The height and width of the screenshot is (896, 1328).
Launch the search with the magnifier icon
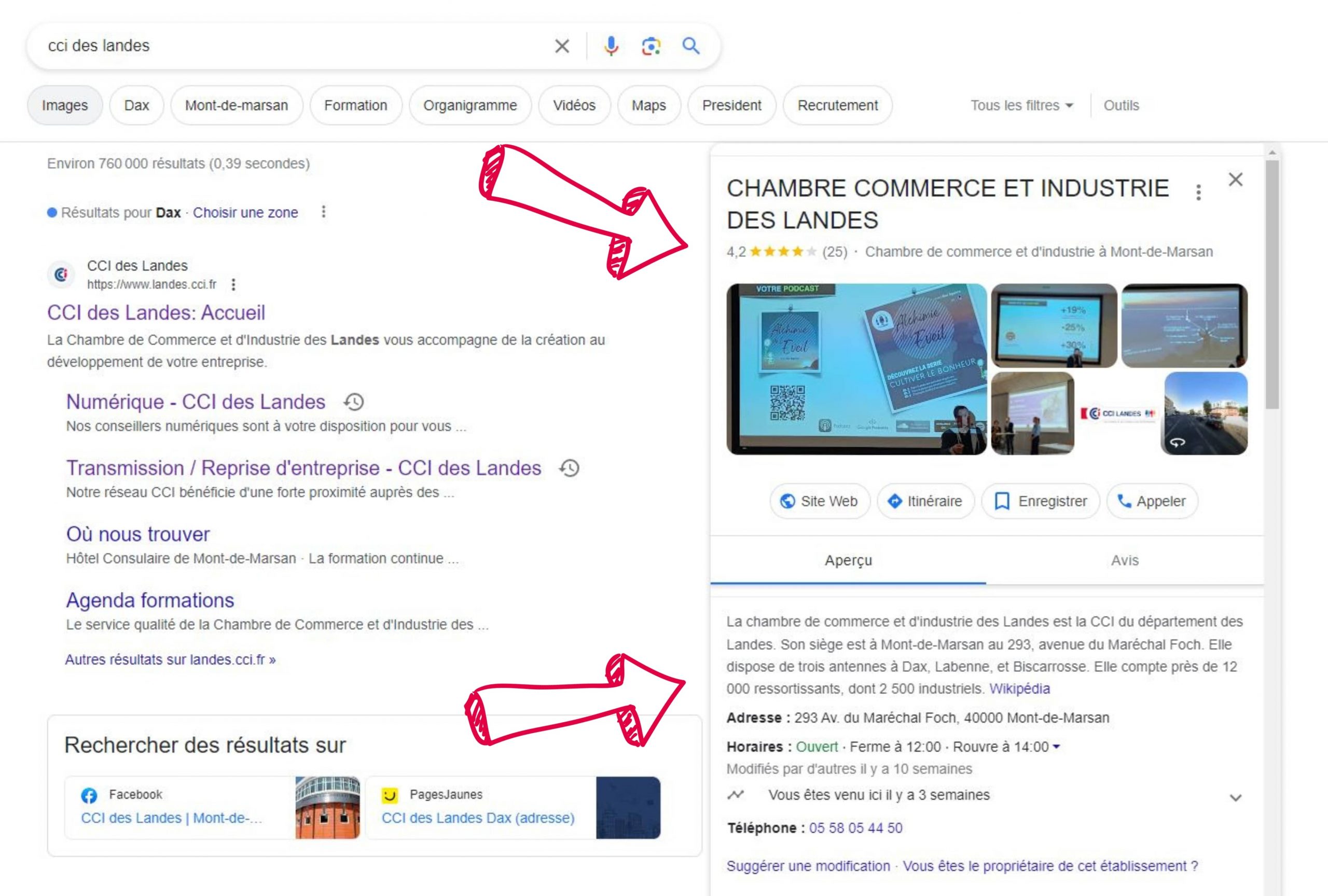click(691, 47)
